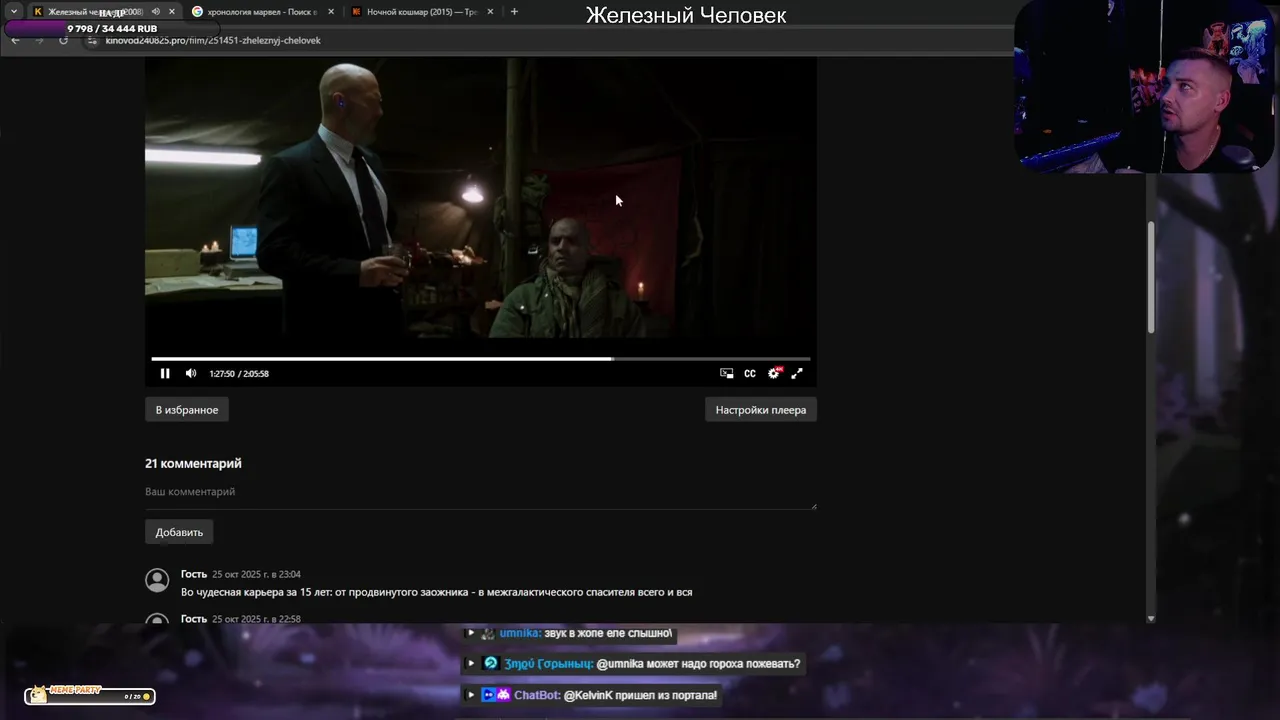Pause the video player
Screen dimensions: 1280x720
click(x=165, y=373)
